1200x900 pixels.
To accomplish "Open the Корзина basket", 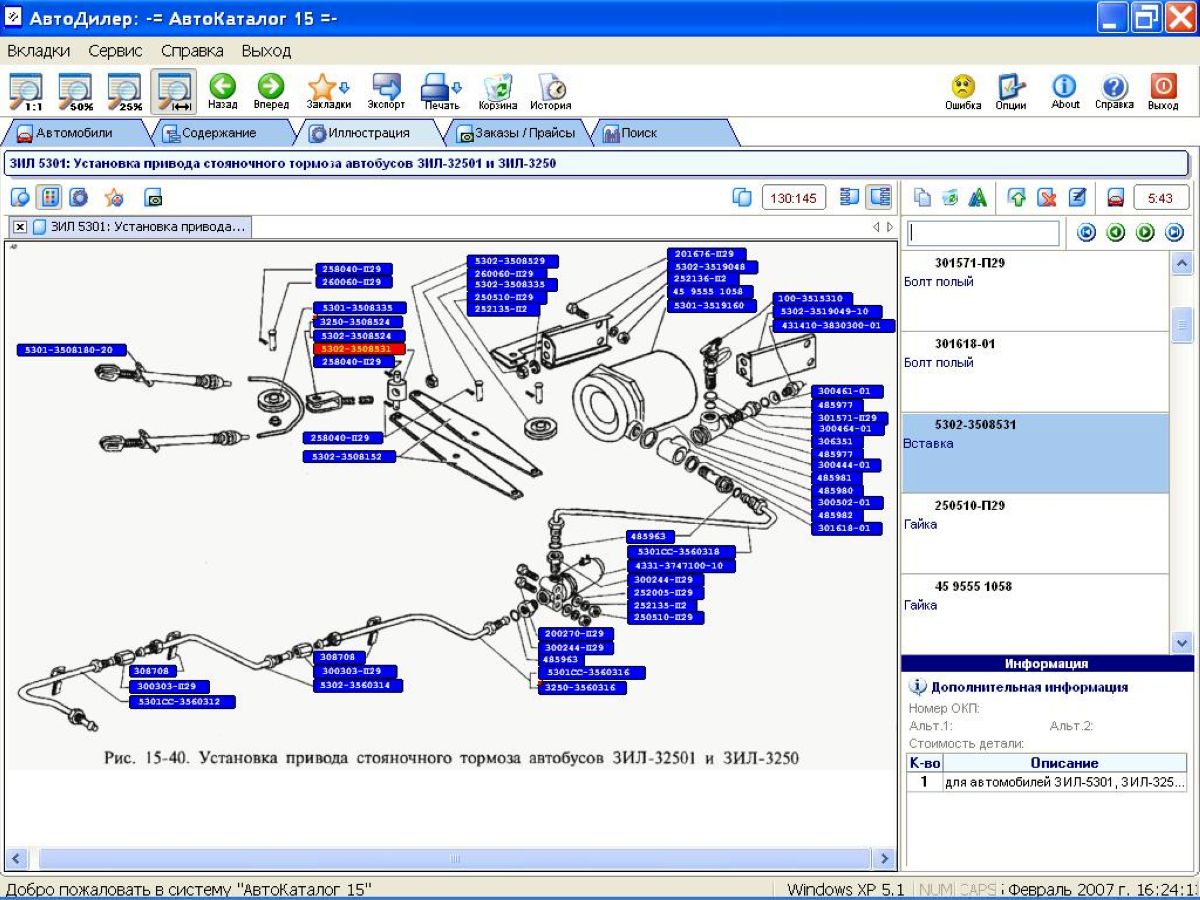I will [497, 91].
